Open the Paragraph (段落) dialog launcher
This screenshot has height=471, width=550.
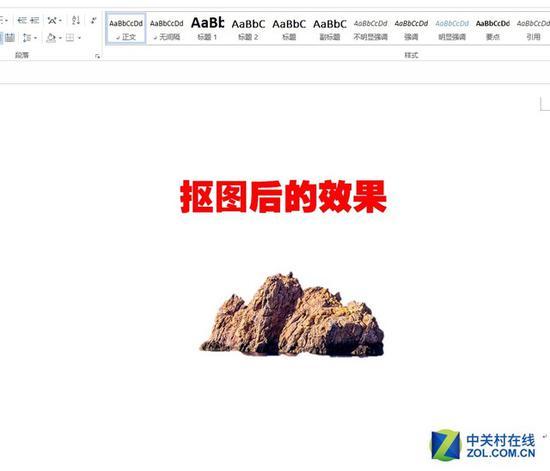98,56
